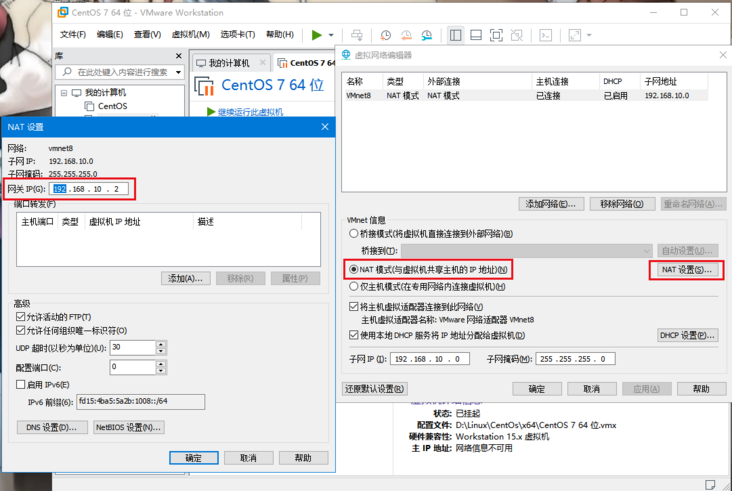Image resolution: width=732 pixels, height=491 pixels.
Task: Click 移除网络(O) button
Action: click(622, 204)
